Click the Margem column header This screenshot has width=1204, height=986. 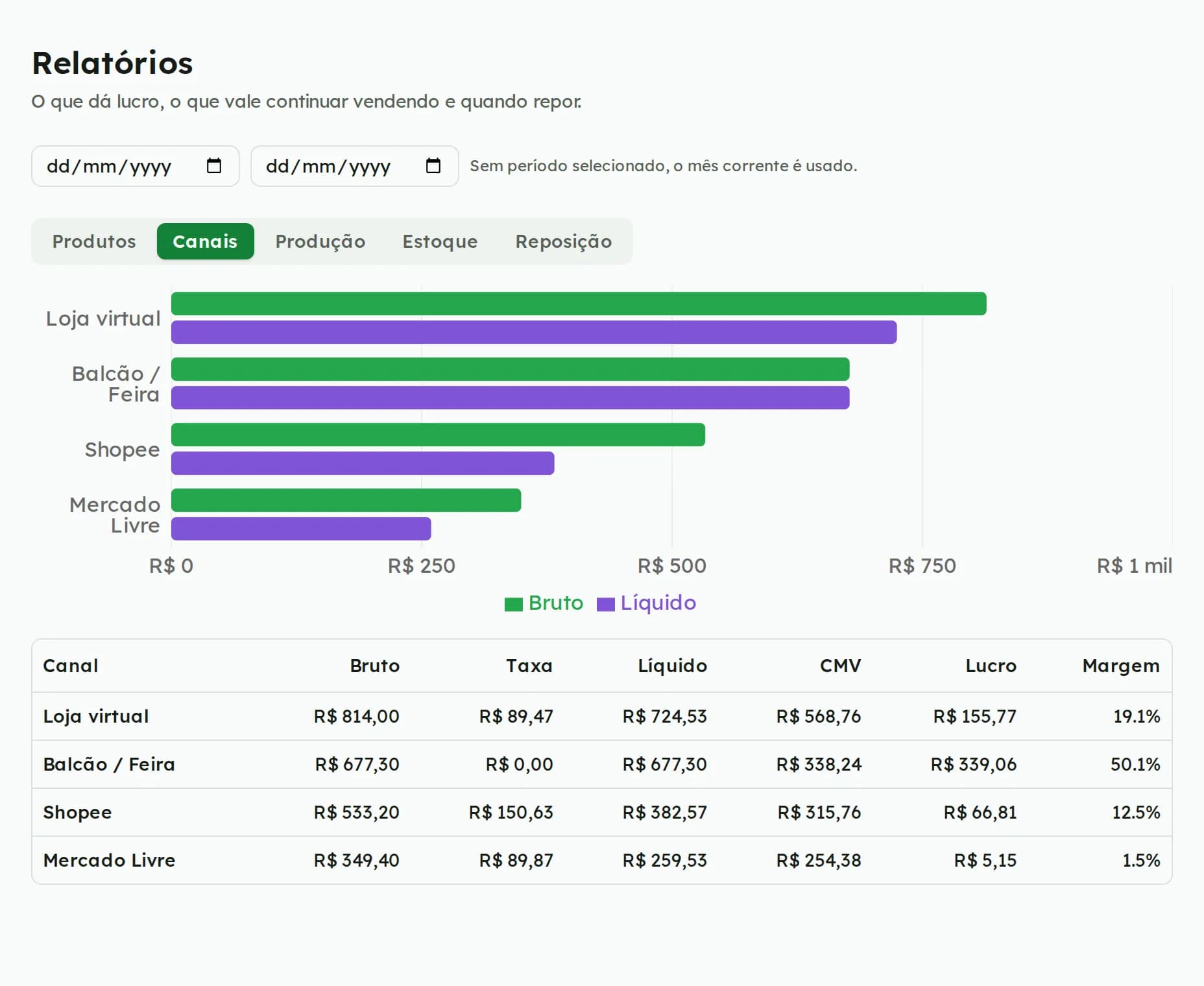1121,666
